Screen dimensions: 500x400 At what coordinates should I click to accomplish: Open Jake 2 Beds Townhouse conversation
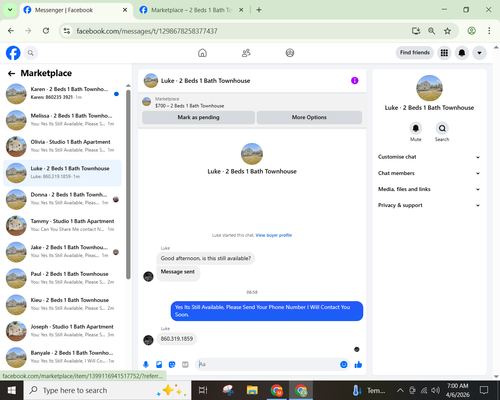62,252
